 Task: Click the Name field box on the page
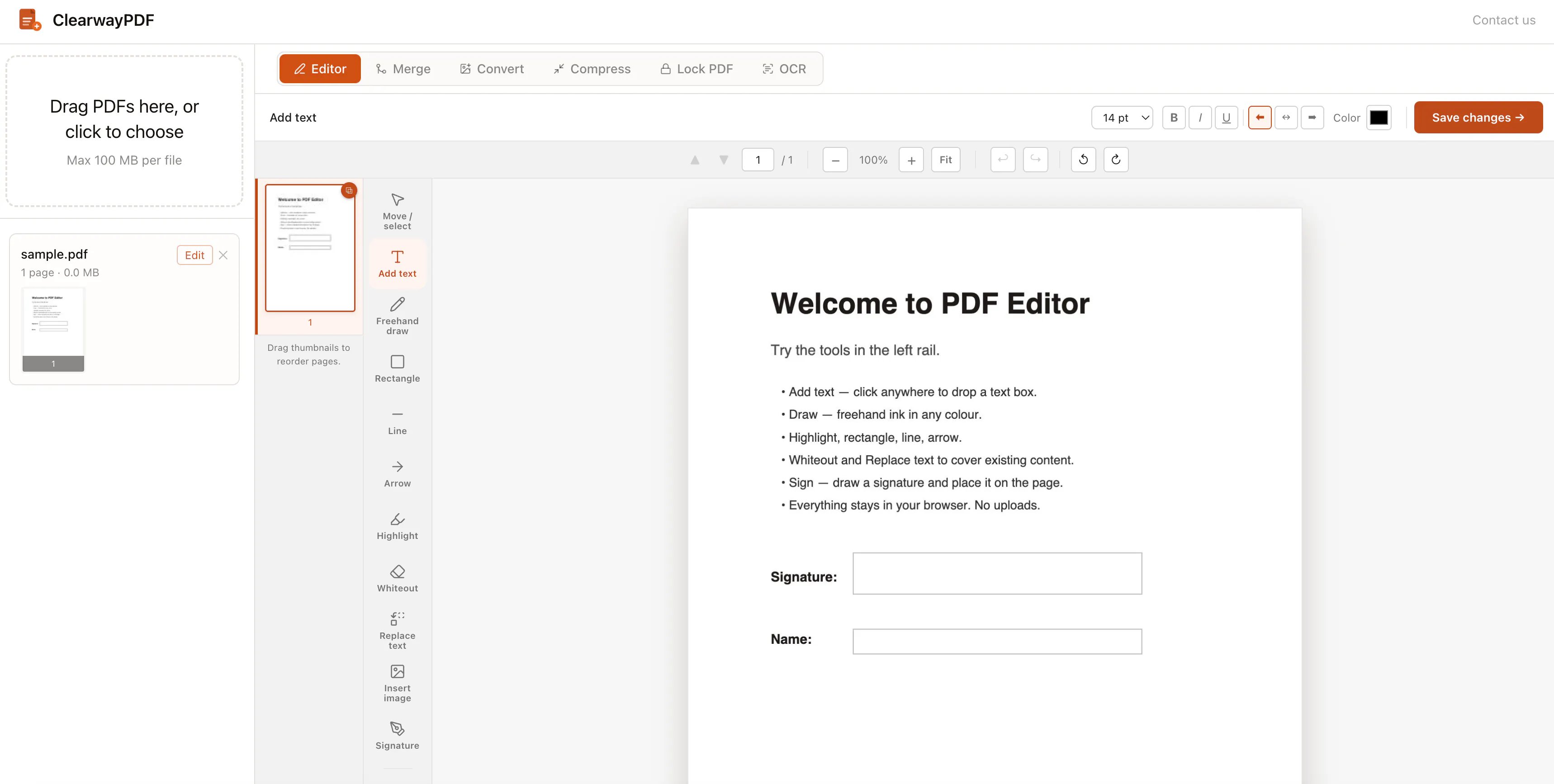[997, 642]
